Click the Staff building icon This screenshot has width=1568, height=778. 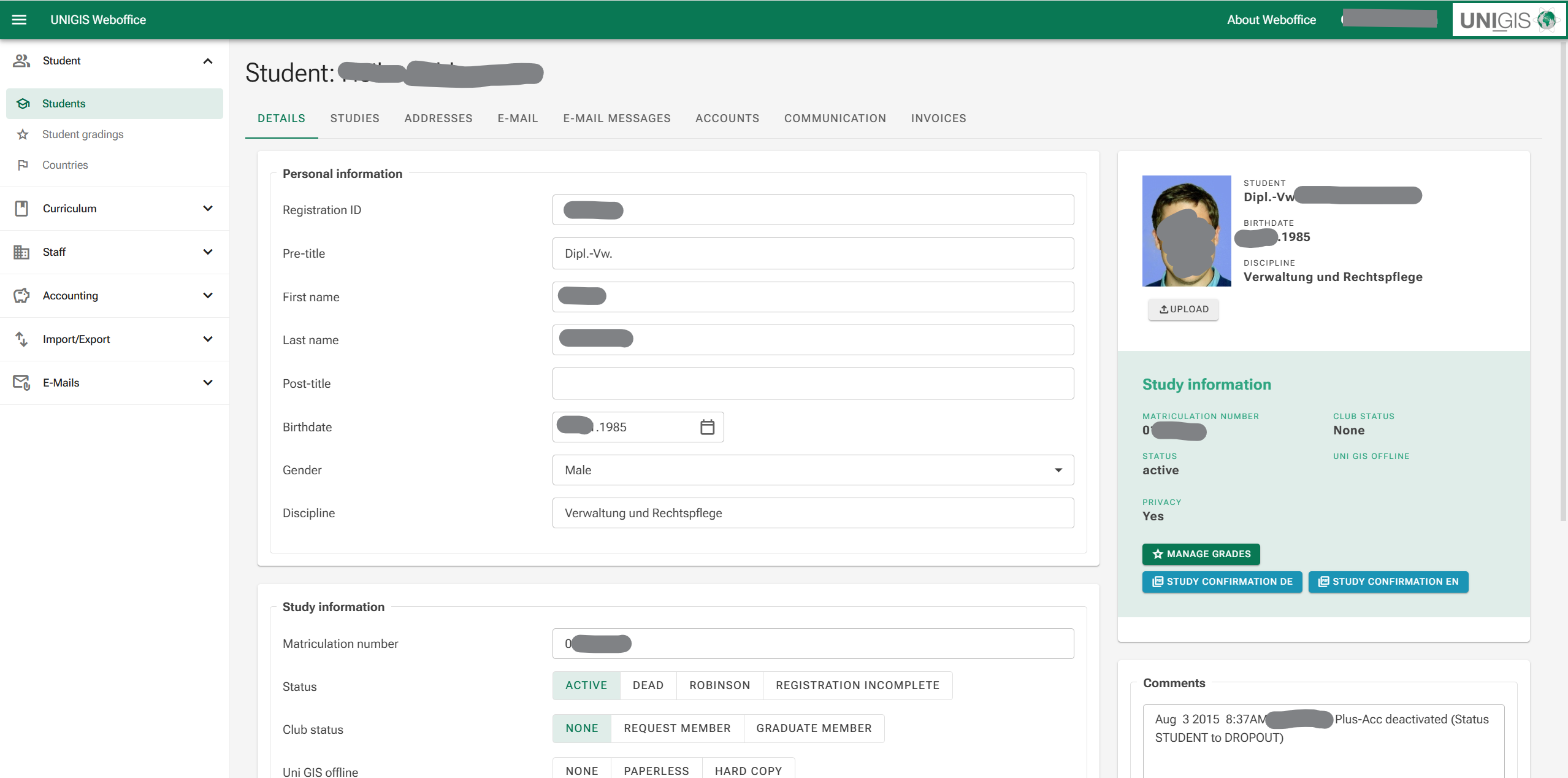click(x=21, y=252)
